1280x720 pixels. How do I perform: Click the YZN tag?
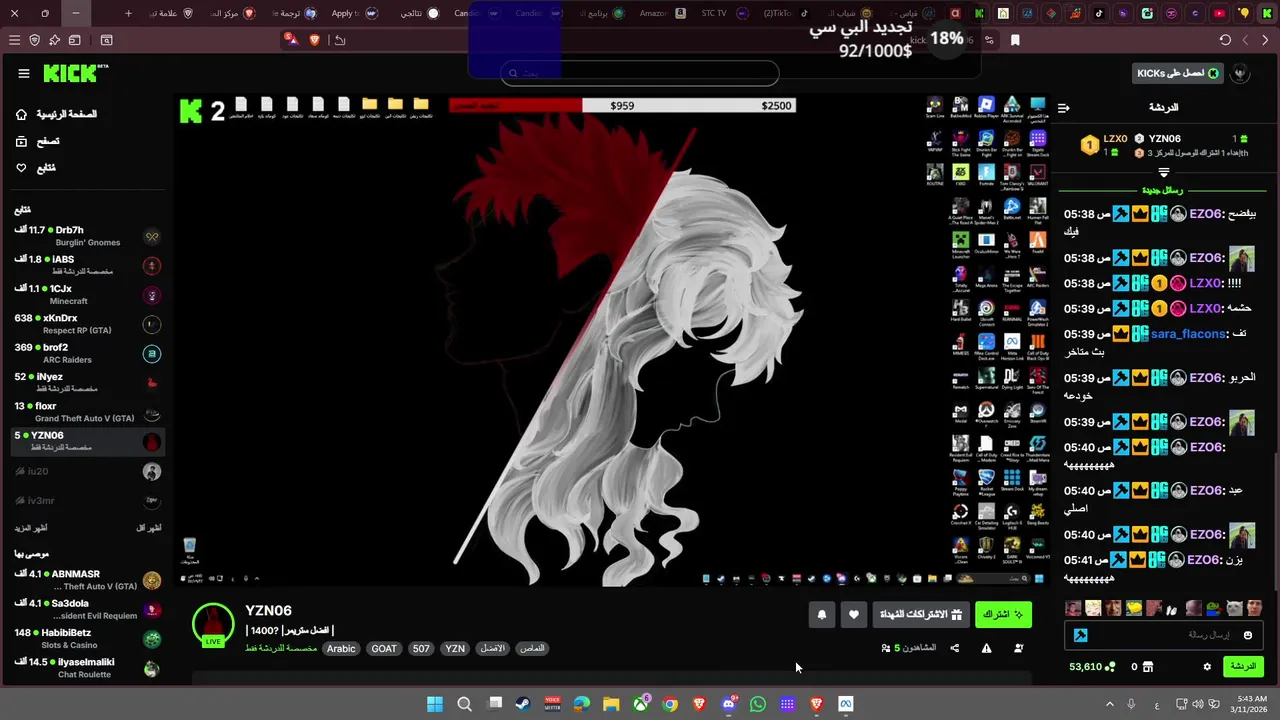coord(455,648)
